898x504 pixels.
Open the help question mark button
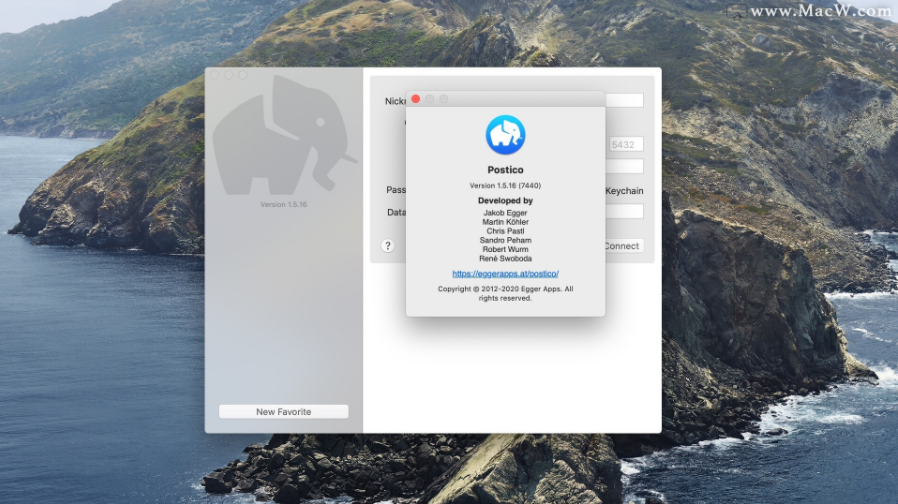(388, 246)
